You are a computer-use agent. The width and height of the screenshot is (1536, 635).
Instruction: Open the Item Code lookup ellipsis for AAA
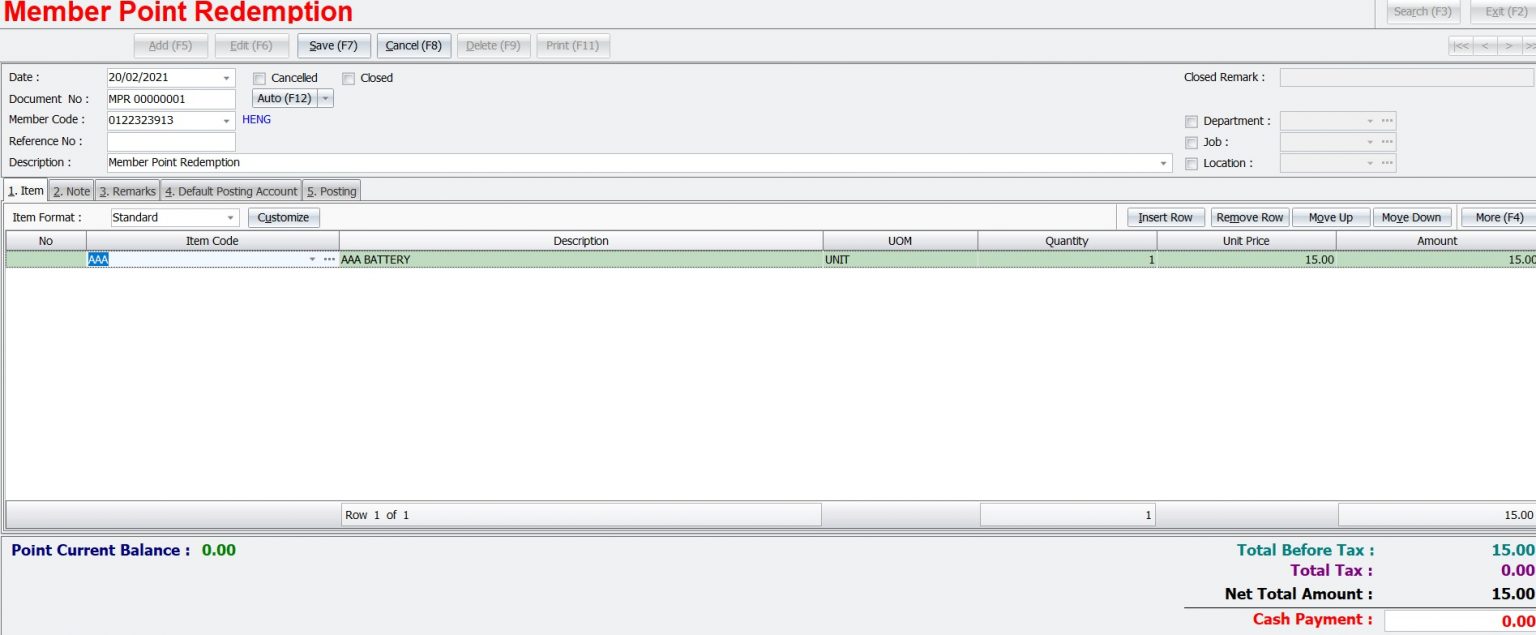point(329,259)
